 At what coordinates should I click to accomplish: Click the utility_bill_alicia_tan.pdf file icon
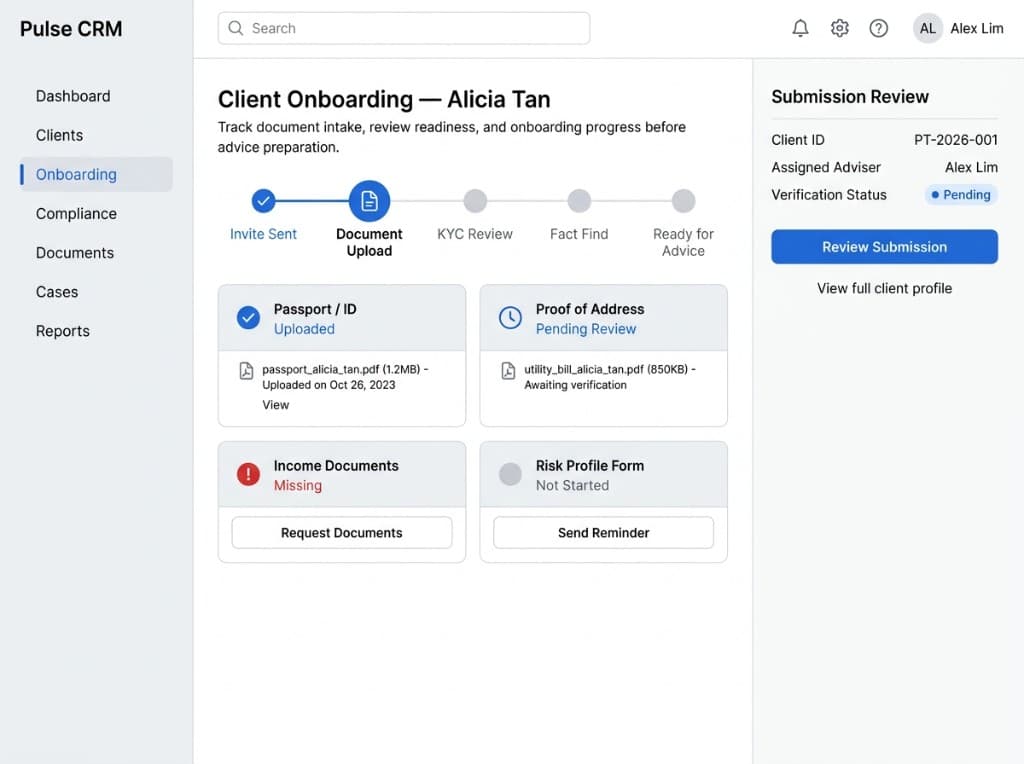click(508, 369)
